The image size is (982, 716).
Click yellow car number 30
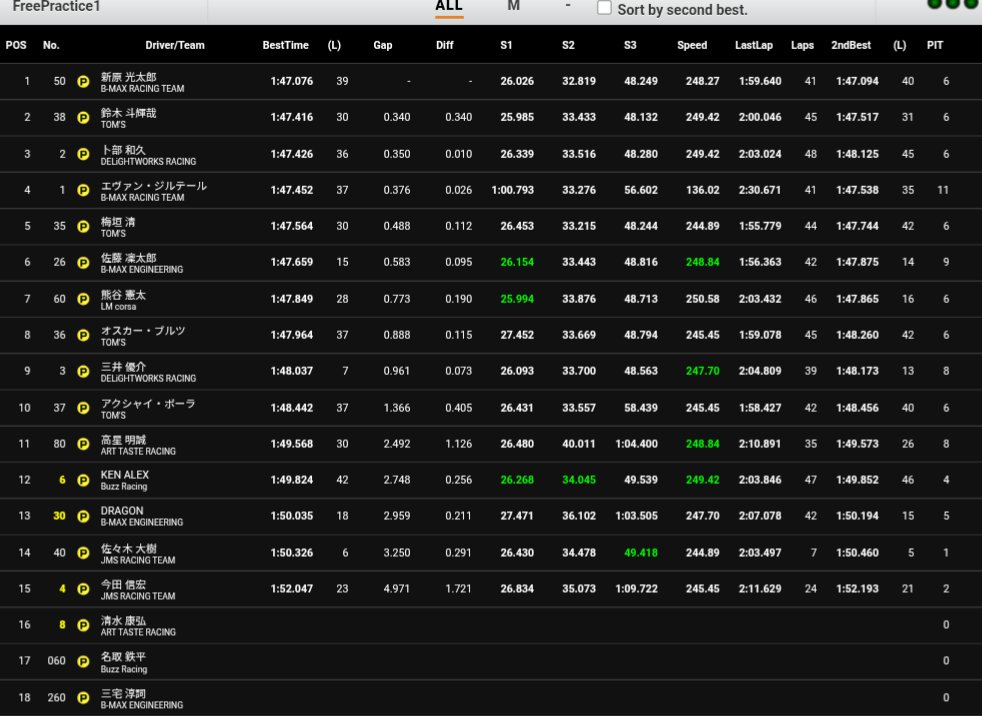pyautogui.click(x=59, y=516)
